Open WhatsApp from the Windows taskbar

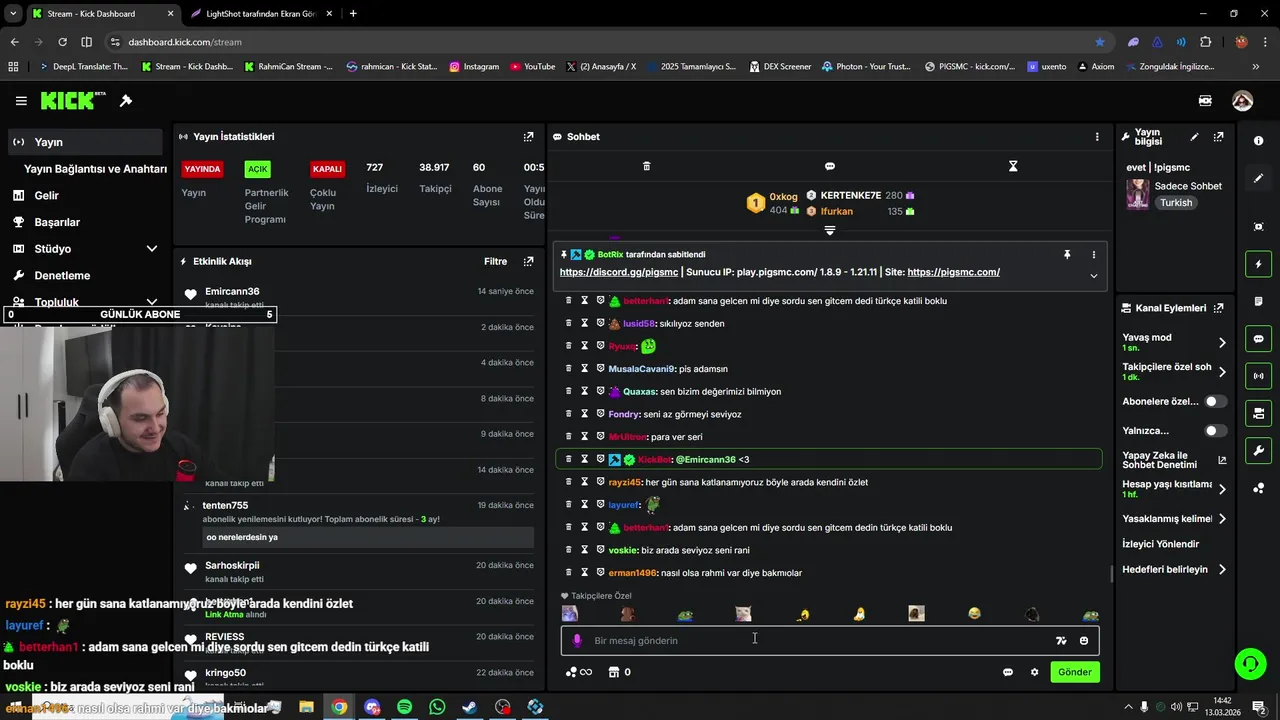click(x=437, y=707)
